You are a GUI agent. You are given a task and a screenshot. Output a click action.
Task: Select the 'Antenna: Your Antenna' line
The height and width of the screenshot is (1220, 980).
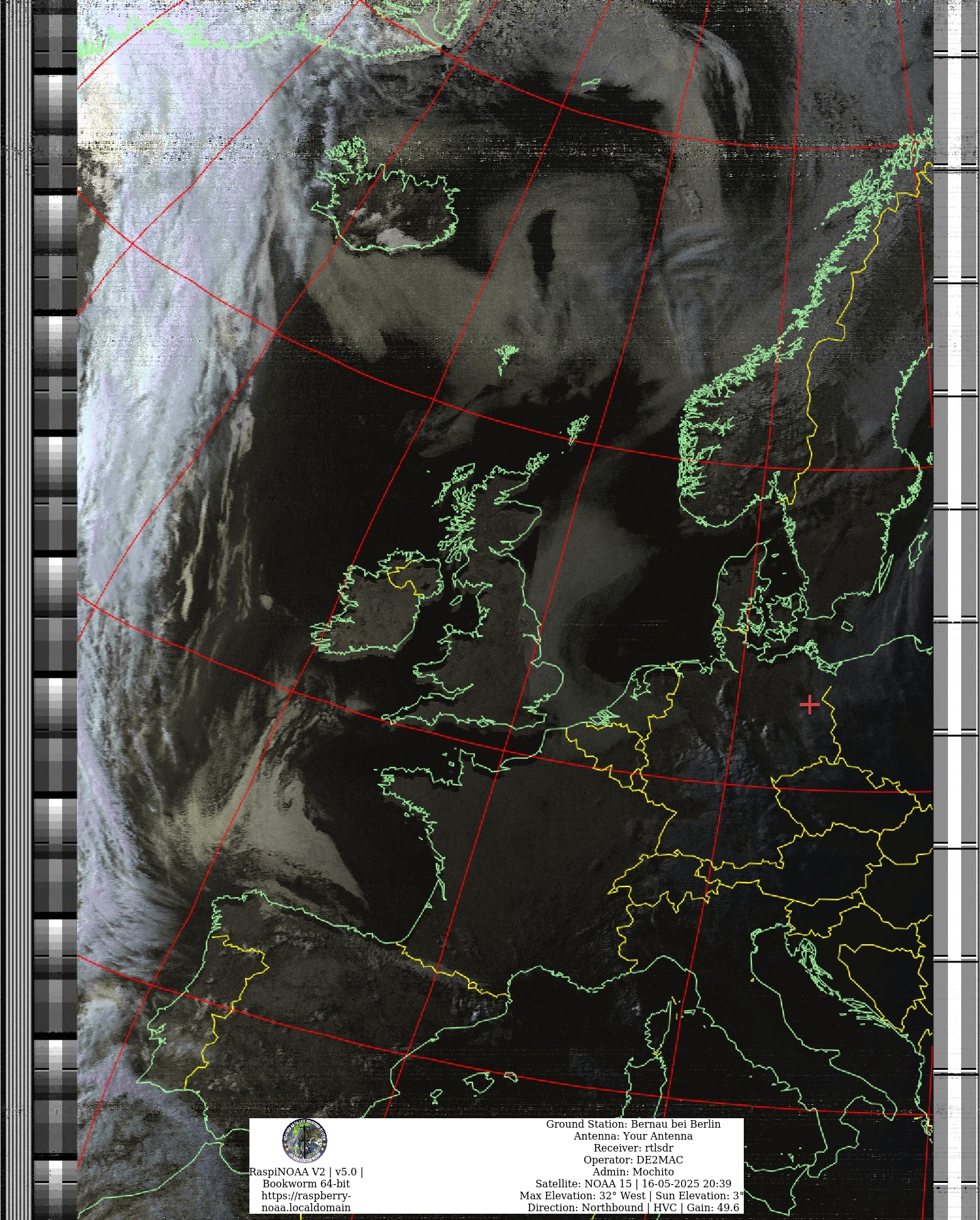click(633, 1136)
